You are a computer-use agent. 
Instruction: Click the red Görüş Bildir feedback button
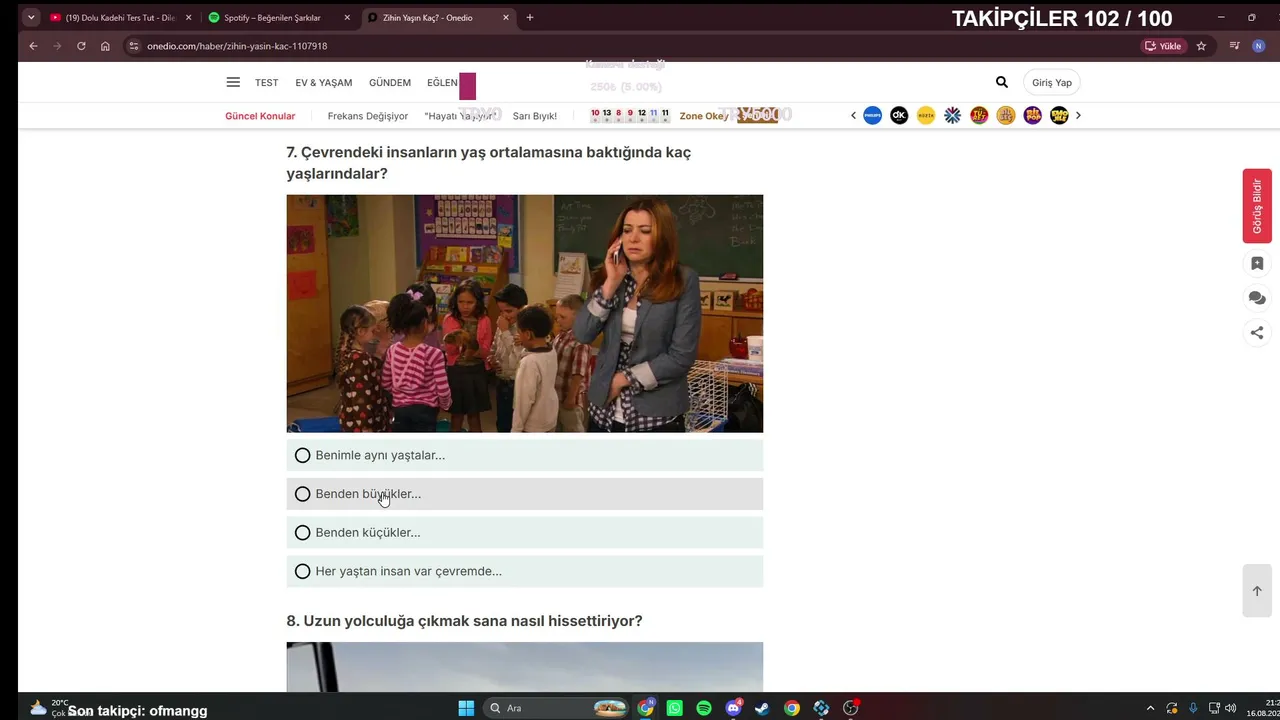pos(1257,206)
